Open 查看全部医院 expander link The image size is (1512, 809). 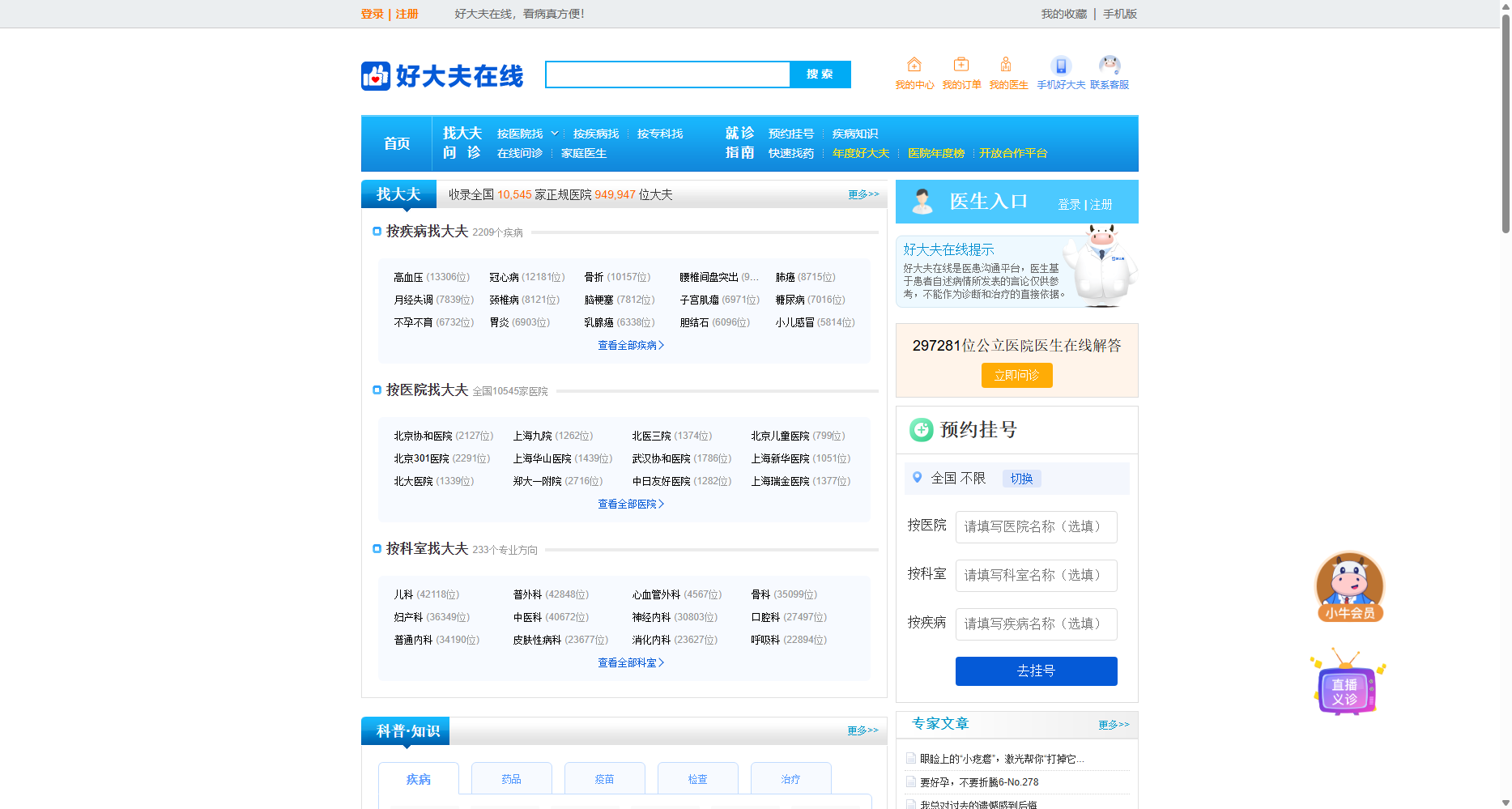pyautogui.click(x=631, y=504)
